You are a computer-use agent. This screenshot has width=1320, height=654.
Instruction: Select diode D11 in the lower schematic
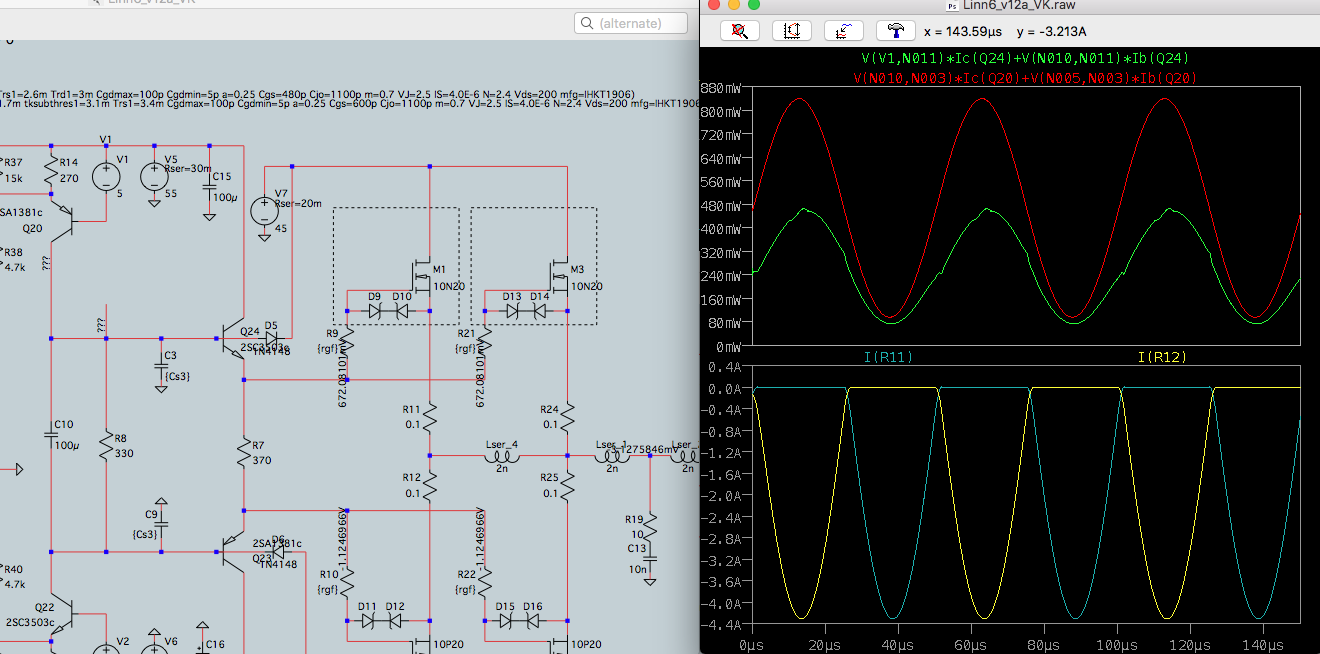point(369,620)
